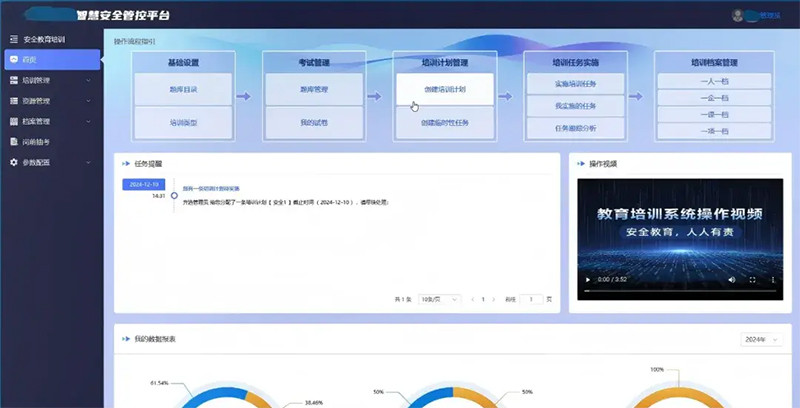800x408 pixels.
Task: Click the user avatar in the header
Action: [737, 15]
